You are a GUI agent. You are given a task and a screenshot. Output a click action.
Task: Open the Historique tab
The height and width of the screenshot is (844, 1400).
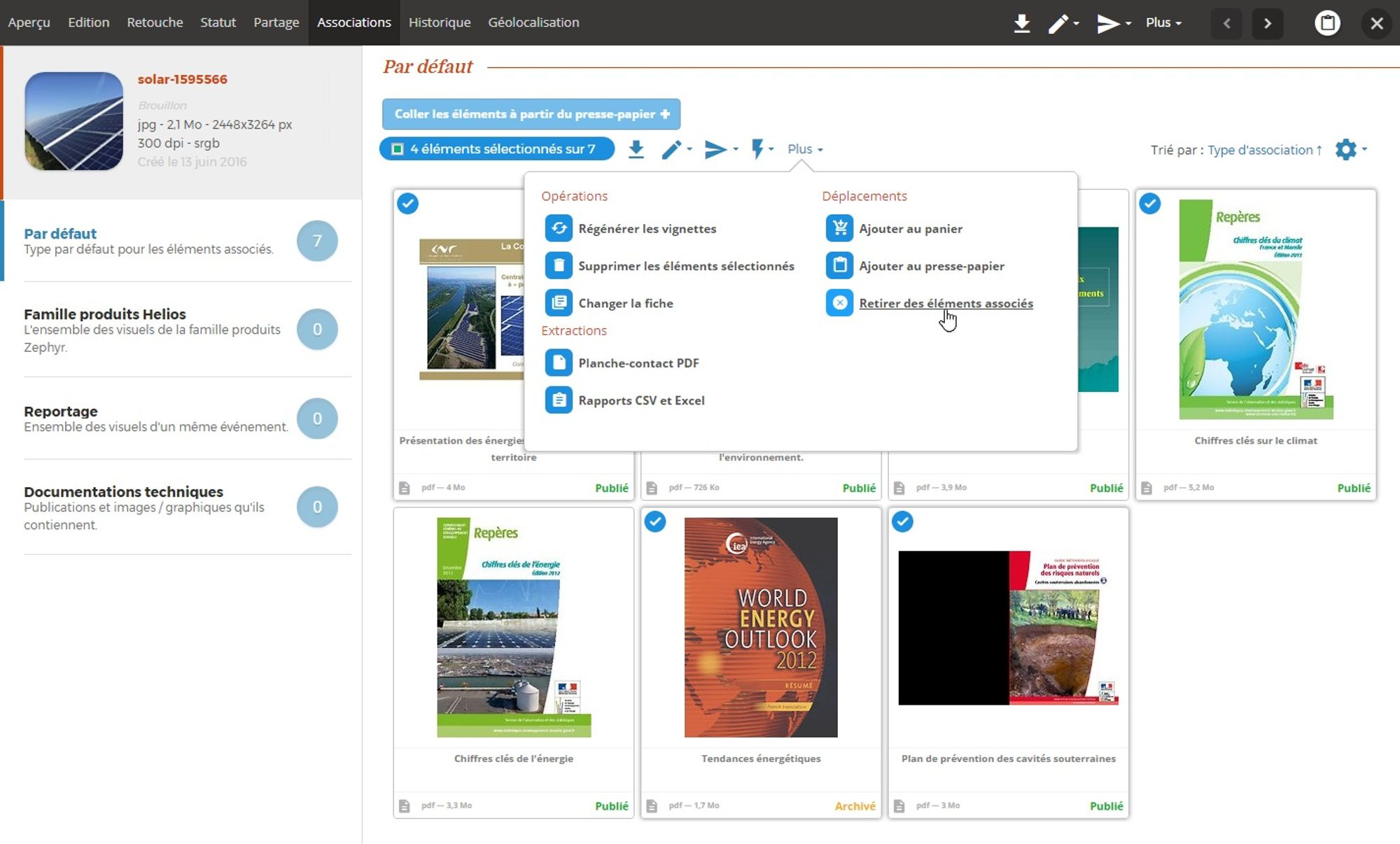pos(439,22)
